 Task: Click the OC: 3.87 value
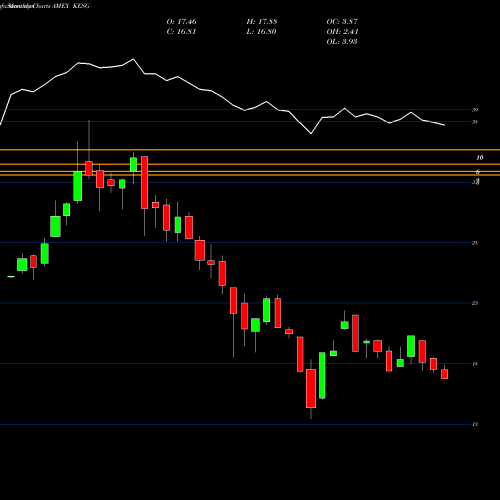342,22
